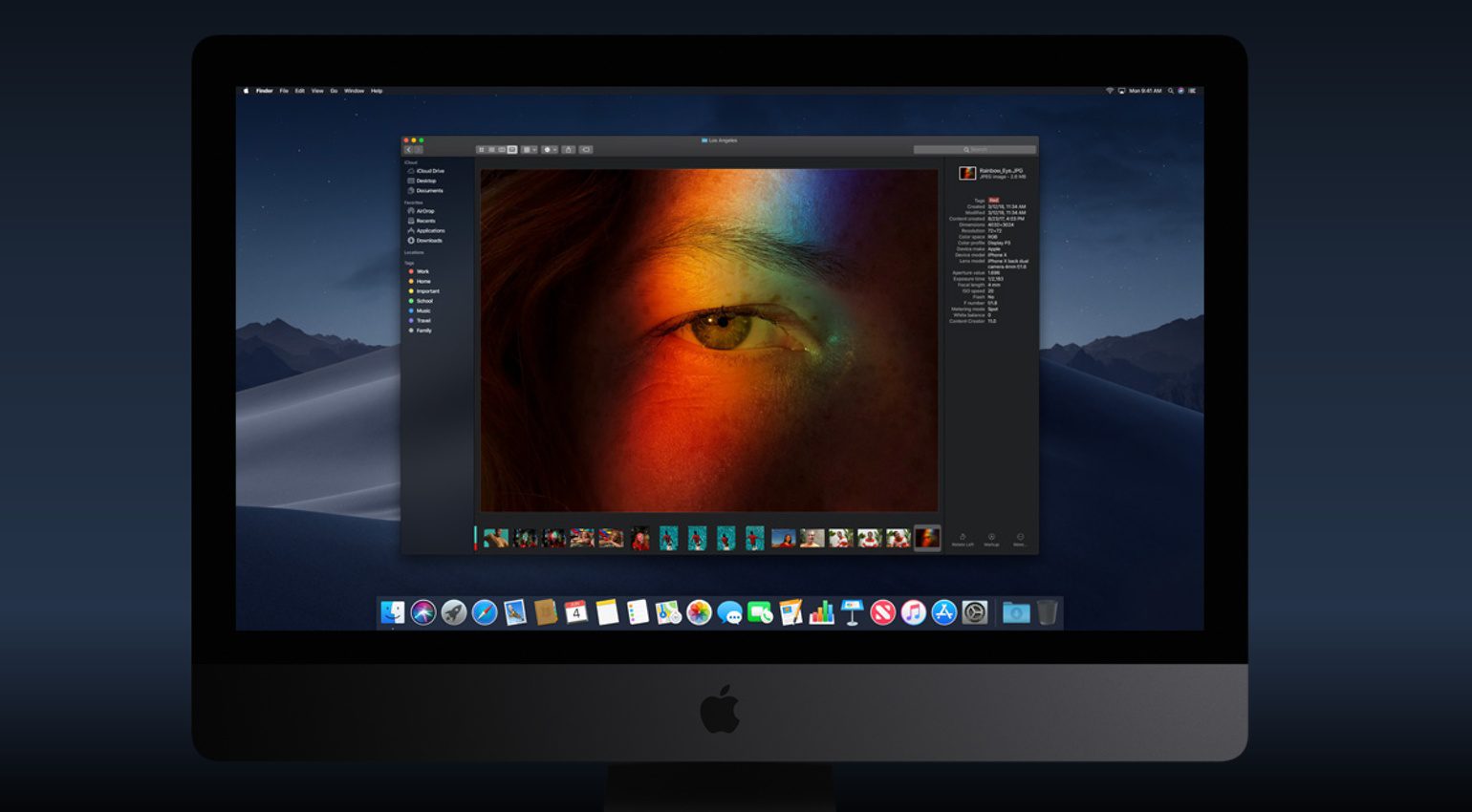Open AirDrop from the sidebar

point(424,211)
